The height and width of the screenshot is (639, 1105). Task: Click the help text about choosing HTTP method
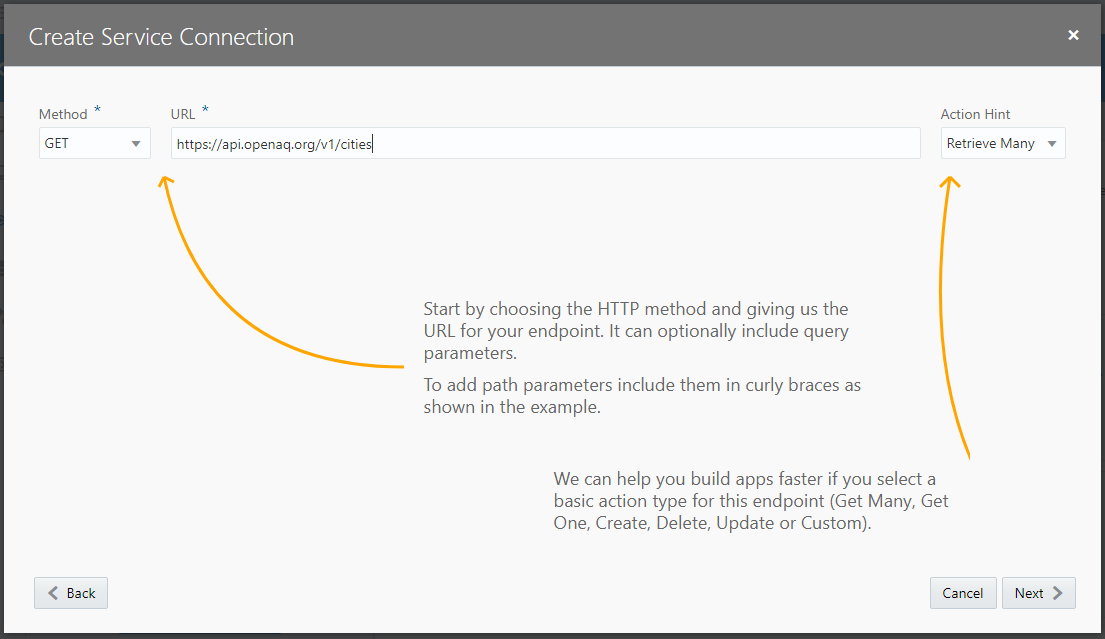tap(636, 329)
